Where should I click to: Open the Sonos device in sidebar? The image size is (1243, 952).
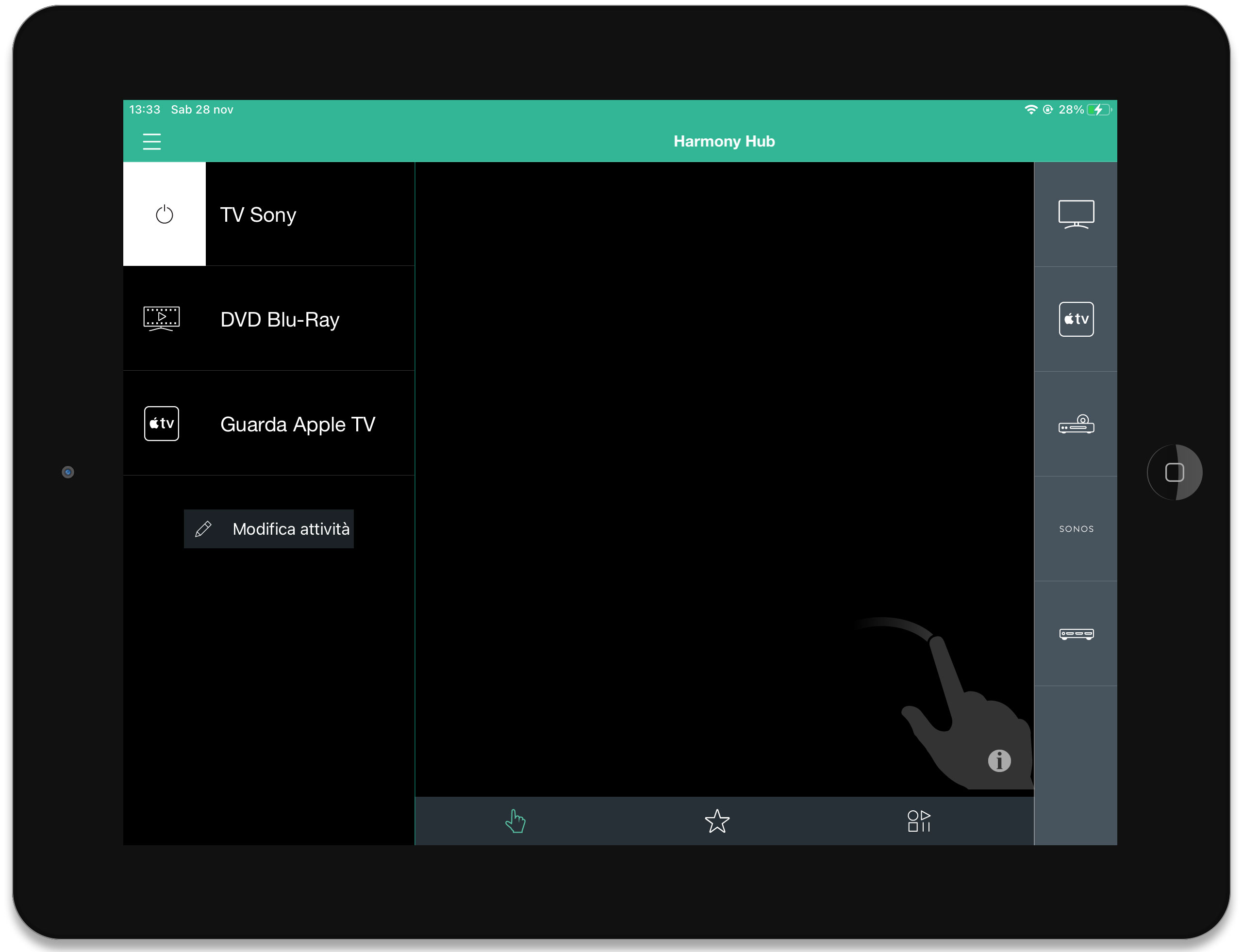click(1075, 529)
